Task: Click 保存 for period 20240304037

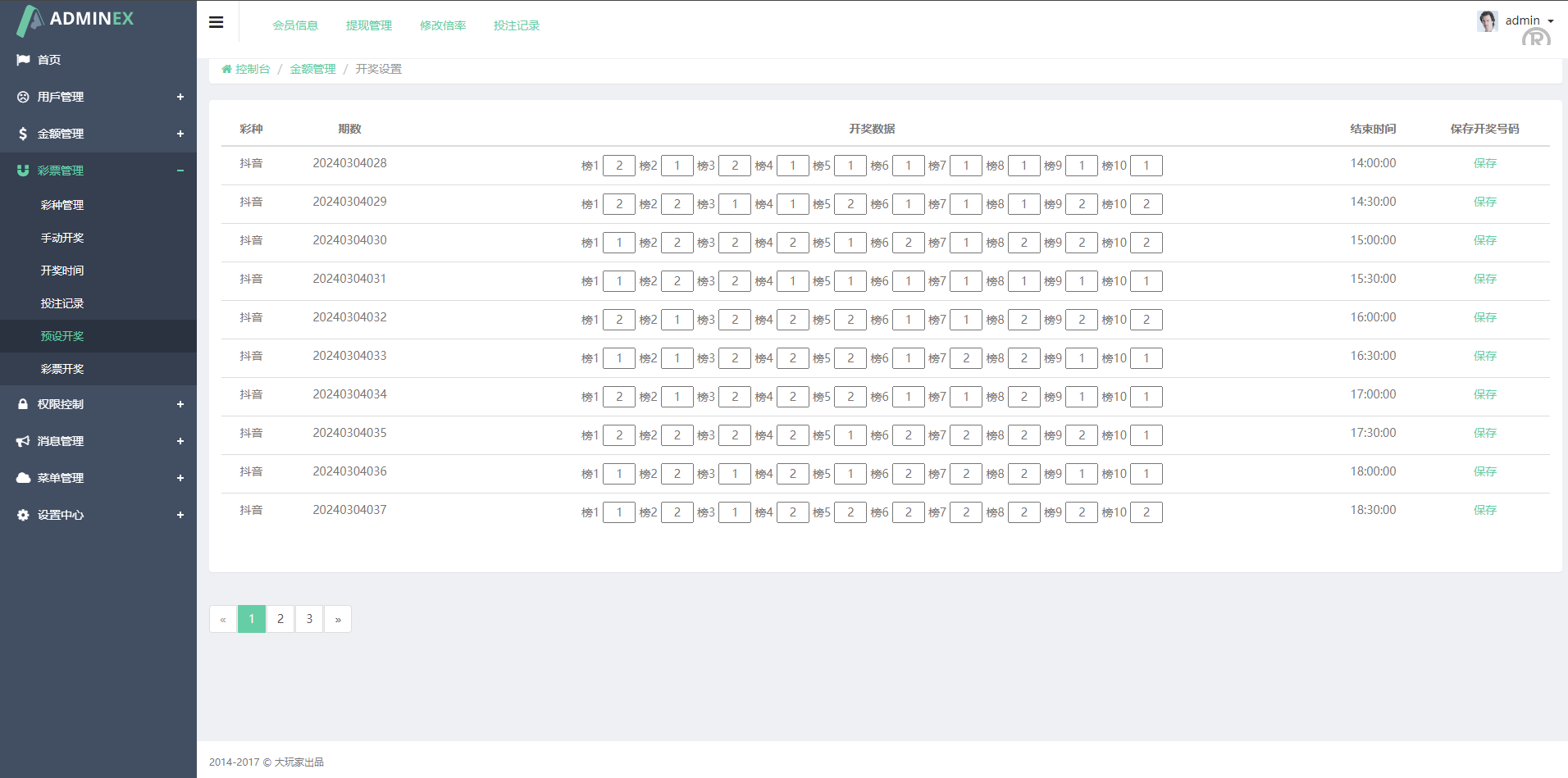Action: 1484,510
